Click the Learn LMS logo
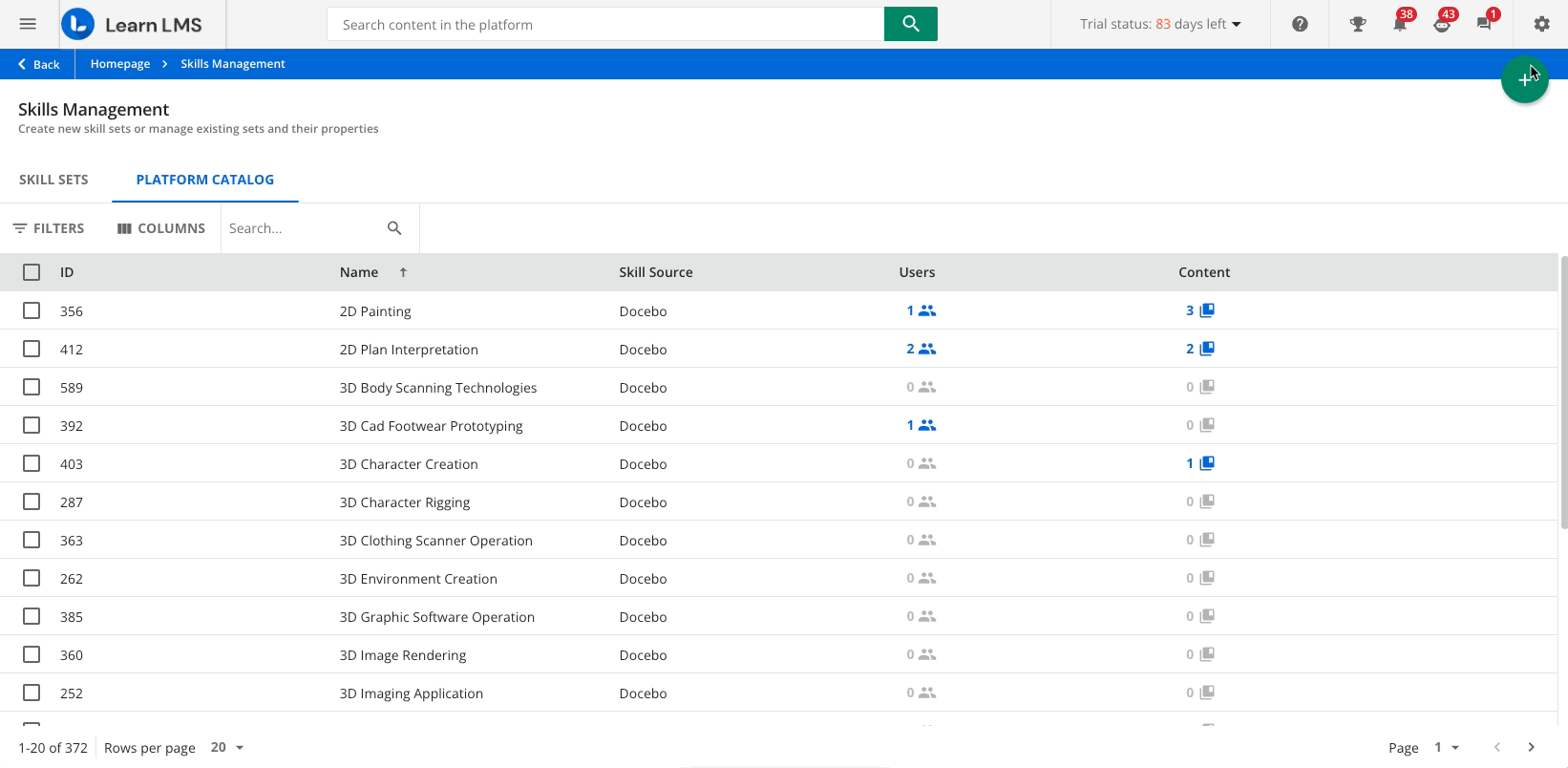Image resolution: width=1568 pixels, height=768 pixels. click(132, 24)
